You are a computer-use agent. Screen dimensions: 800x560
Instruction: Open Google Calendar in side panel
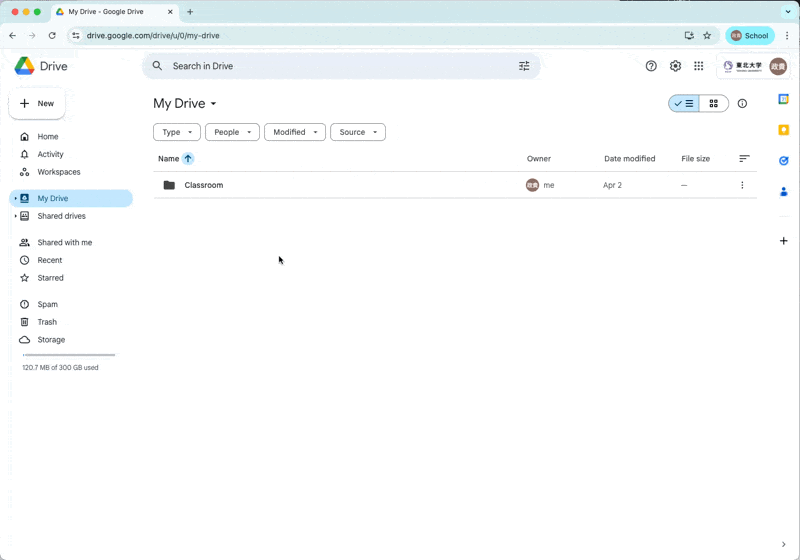tap(783, 99)
